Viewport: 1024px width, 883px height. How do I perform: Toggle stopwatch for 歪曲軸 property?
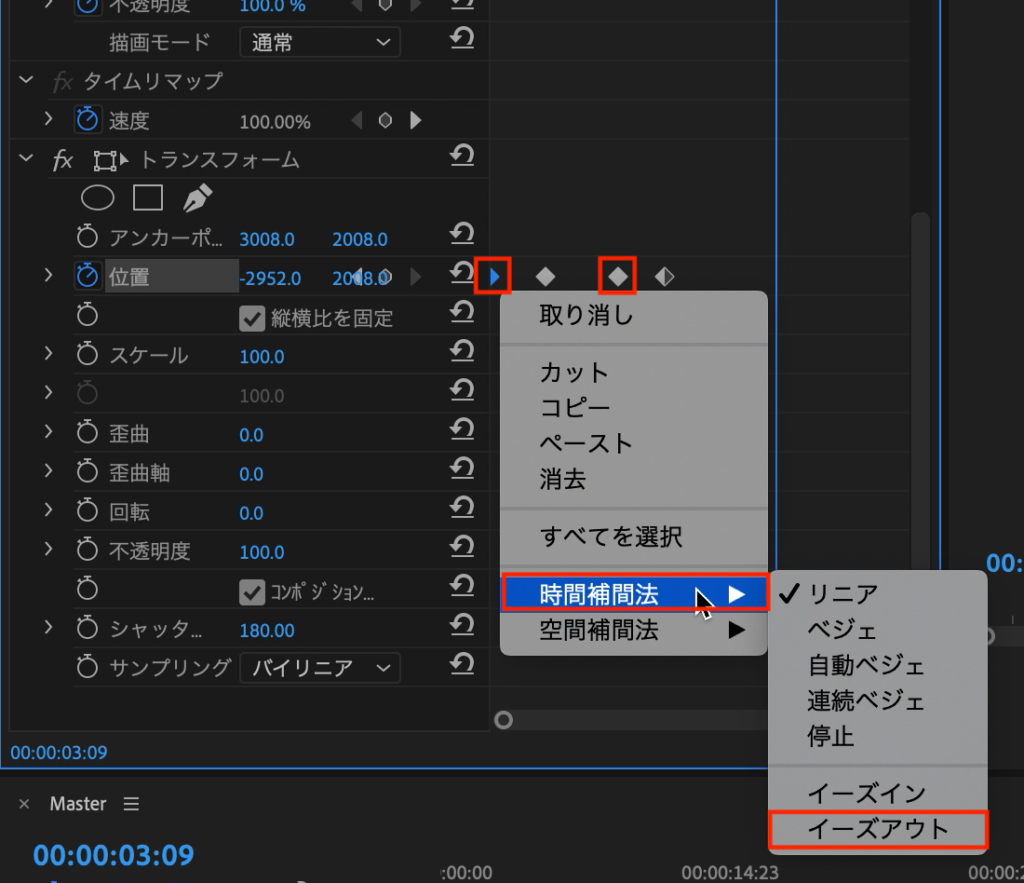pyautogui.click(x=87, y=472)
